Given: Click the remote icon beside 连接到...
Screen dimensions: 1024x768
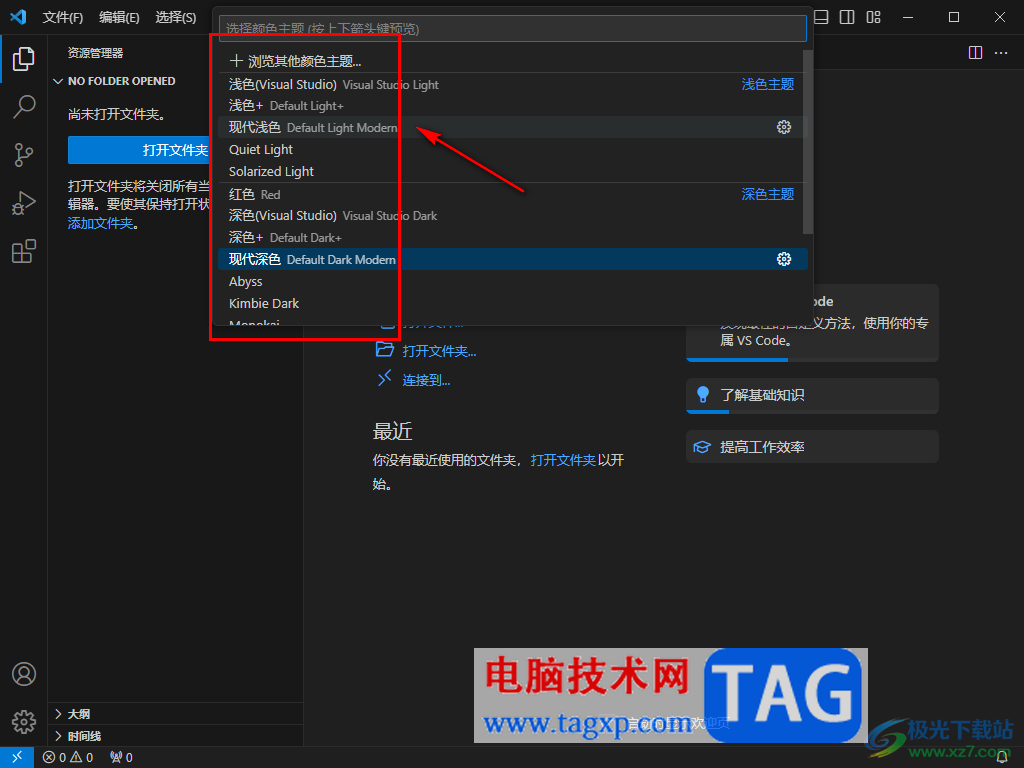Looking at the screenshot, I should pyautogui.click(x=385, y=378).
